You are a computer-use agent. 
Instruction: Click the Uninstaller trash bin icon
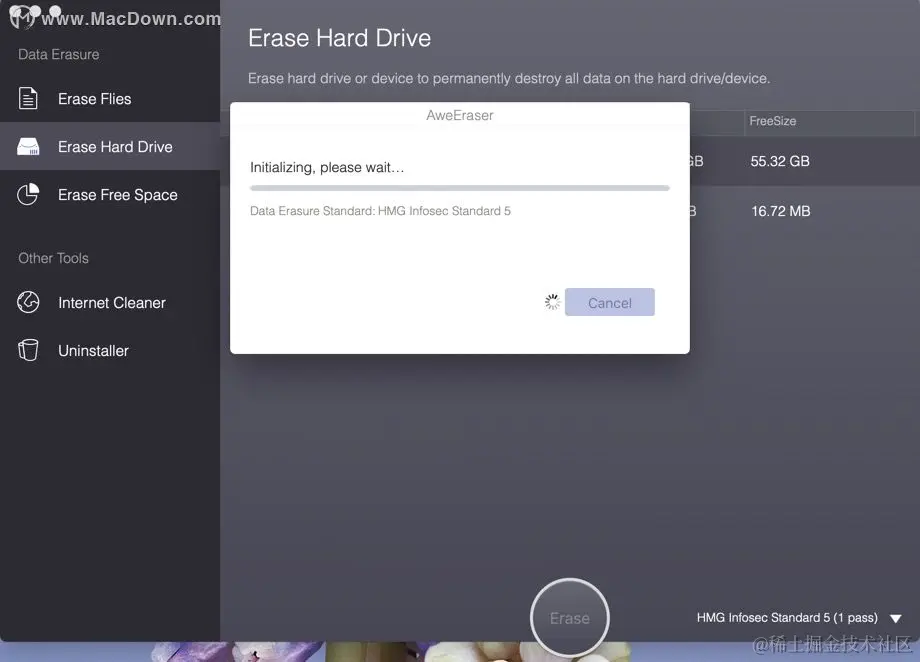pos(28,350)
